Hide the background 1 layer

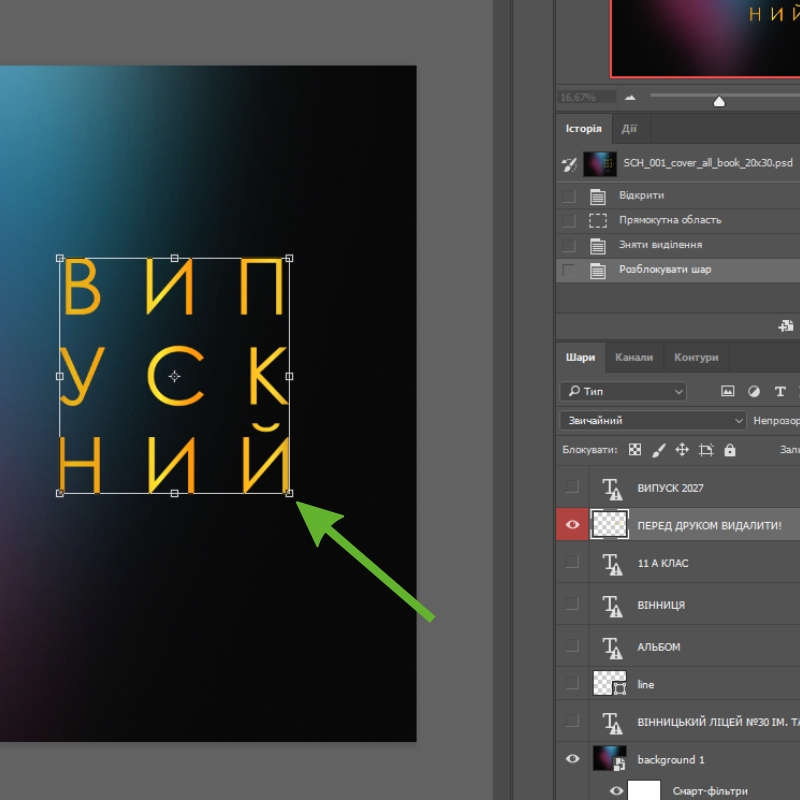point(572,759)
